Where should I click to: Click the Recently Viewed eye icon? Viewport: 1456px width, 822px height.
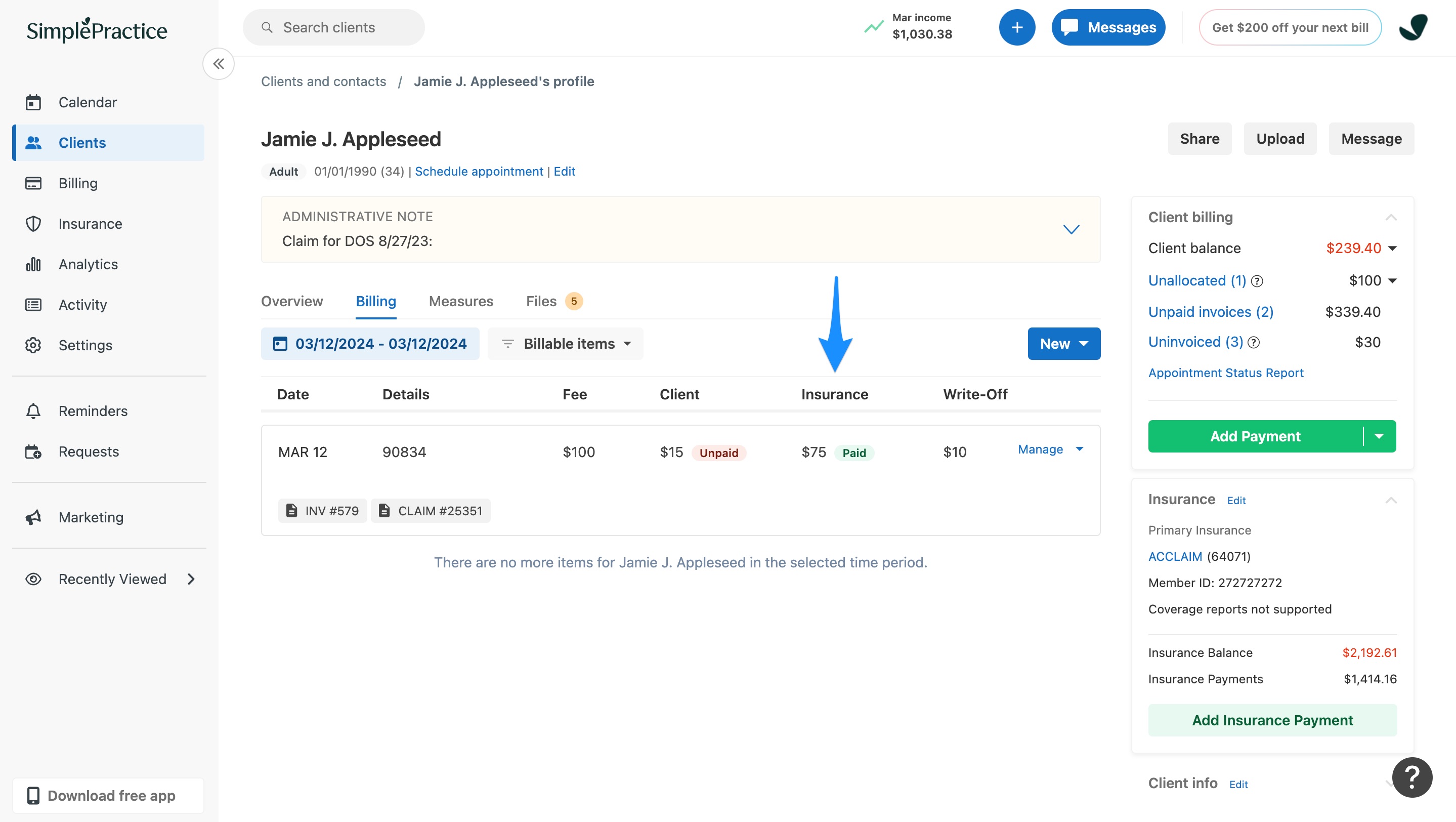point(33,580)
